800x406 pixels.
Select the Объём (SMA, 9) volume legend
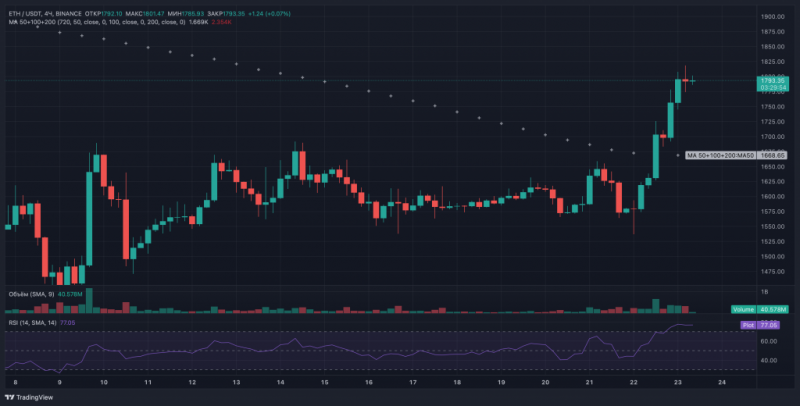point(32,294)
